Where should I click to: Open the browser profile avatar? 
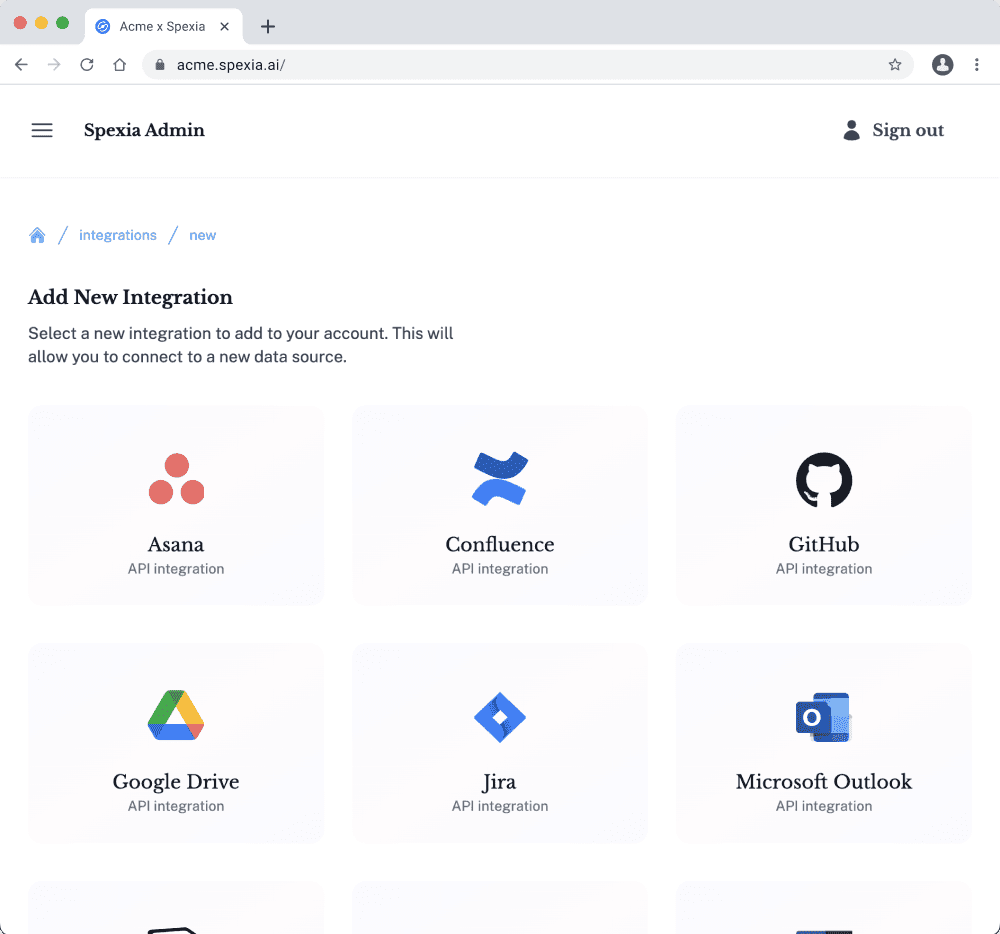pyautogui.click(x=943, y=64)
